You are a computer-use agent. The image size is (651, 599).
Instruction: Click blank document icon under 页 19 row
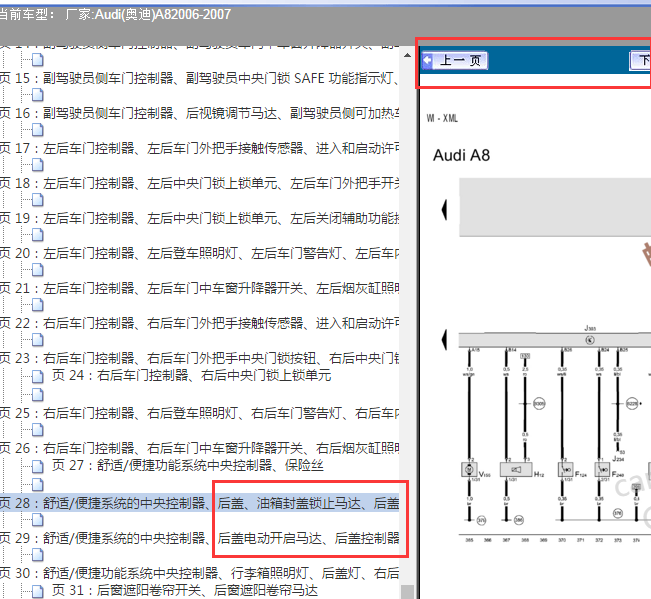tap(38, 235)
